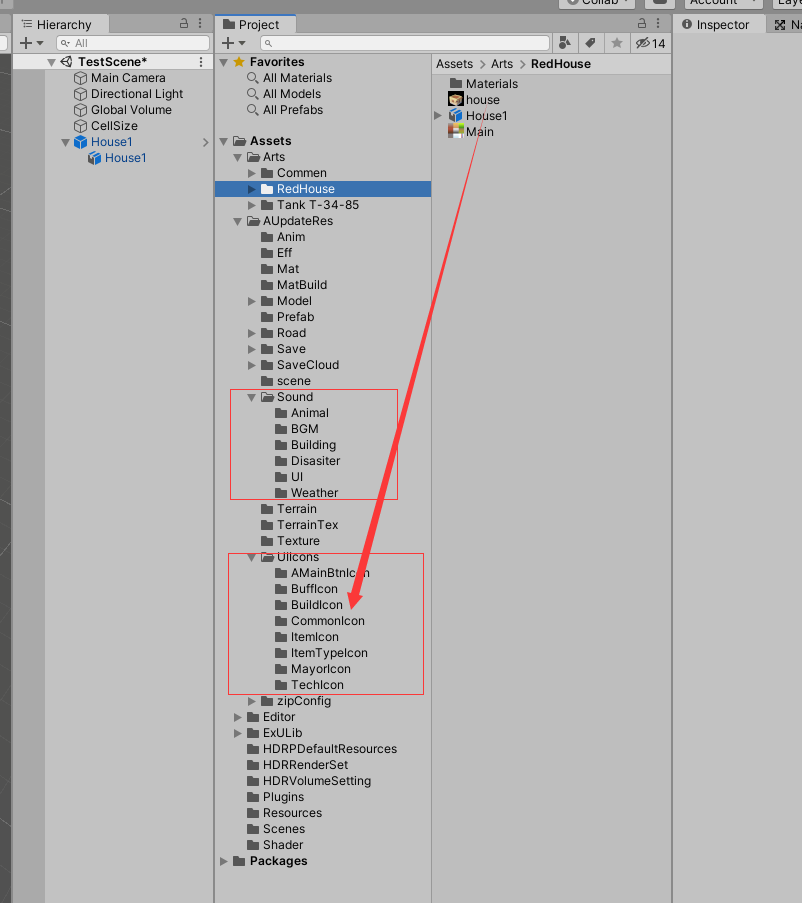Open the Project panel kebab menu

[x=658, y=24]
